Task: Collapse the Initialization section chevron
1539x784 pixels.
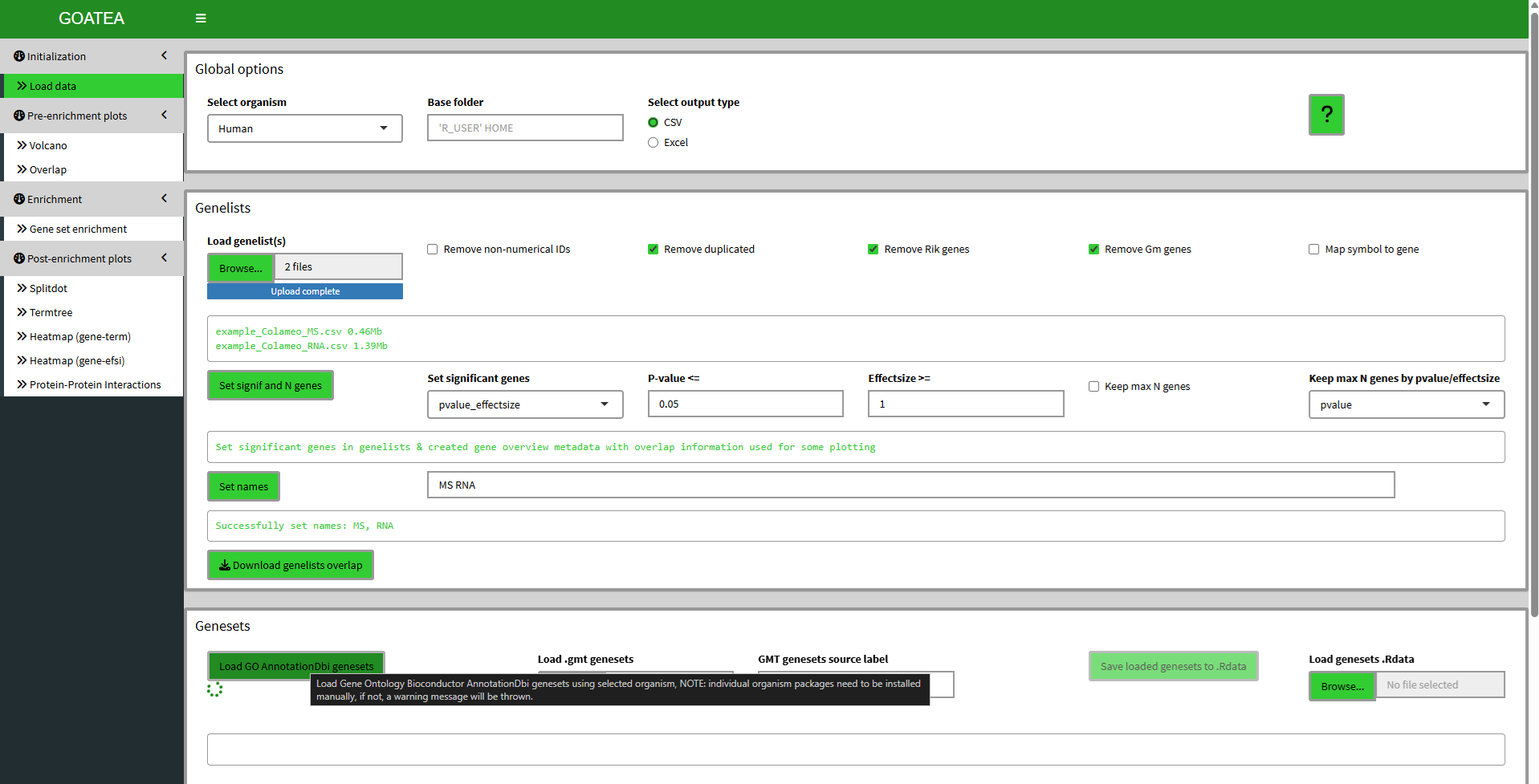Action: point(164,55)
